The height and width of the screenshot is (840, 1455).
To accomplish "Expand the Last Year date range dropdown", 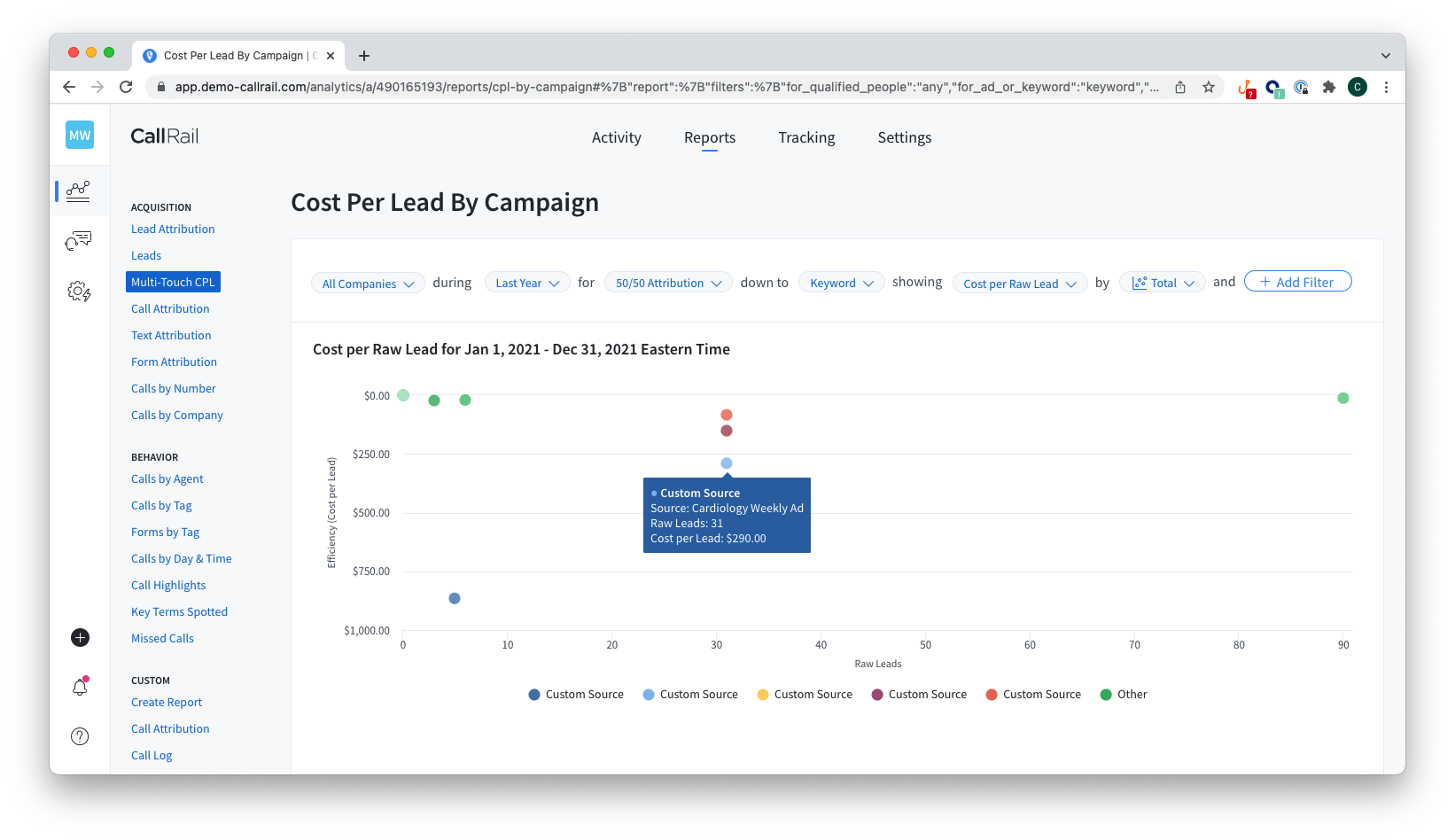I will [527, 284].
